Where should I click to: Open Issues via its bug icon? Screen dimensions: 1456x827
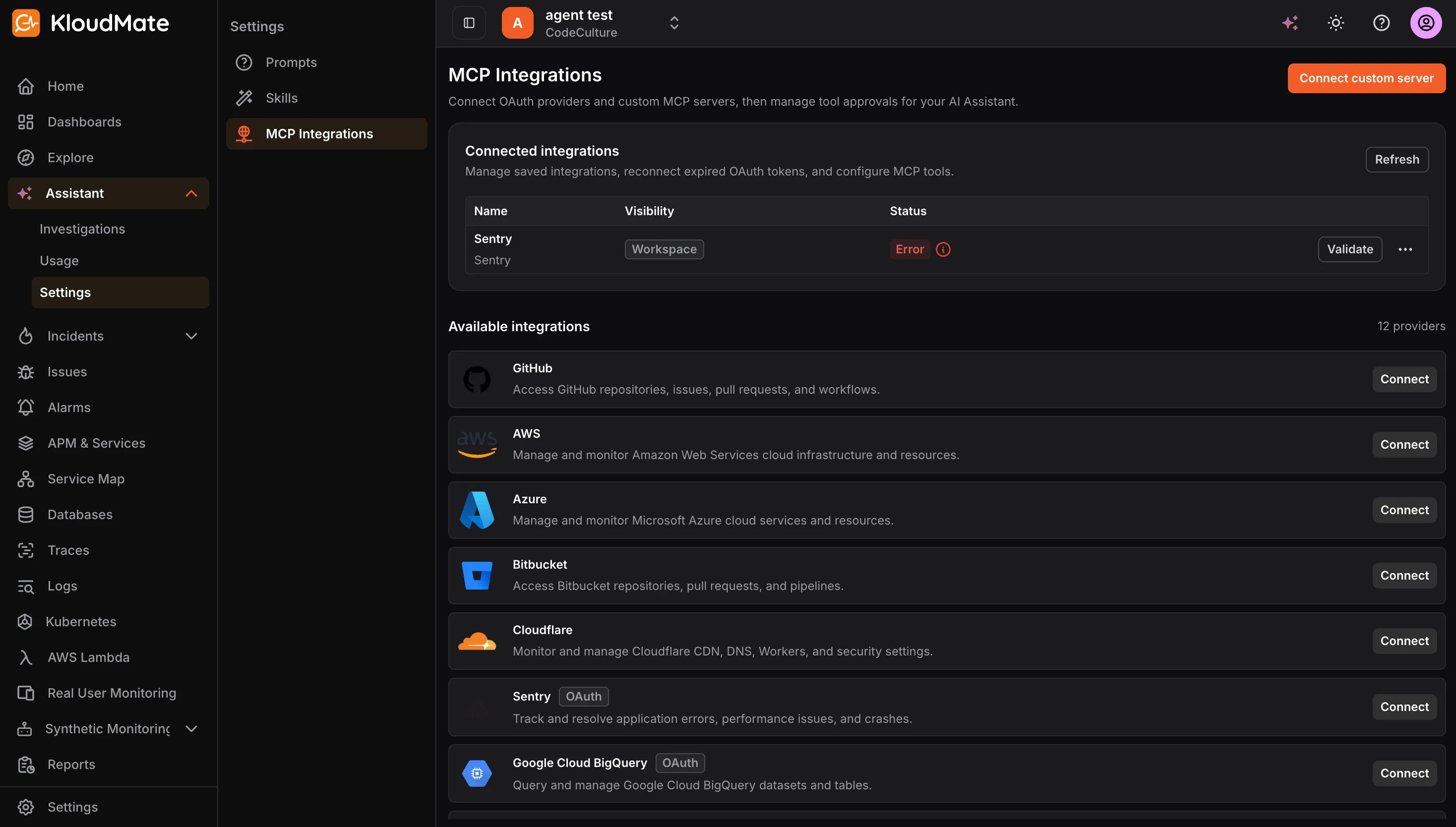tap(26, 372)
